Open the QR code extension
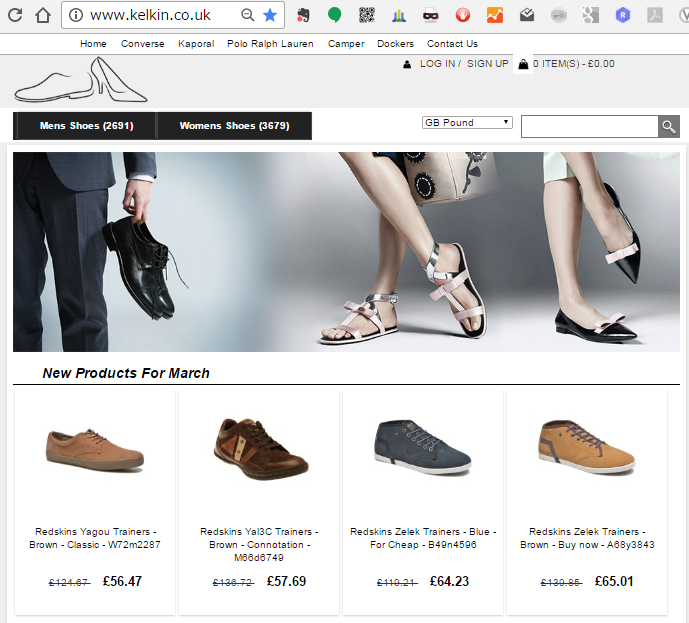The image size is (689, 623). pos(367,15)
